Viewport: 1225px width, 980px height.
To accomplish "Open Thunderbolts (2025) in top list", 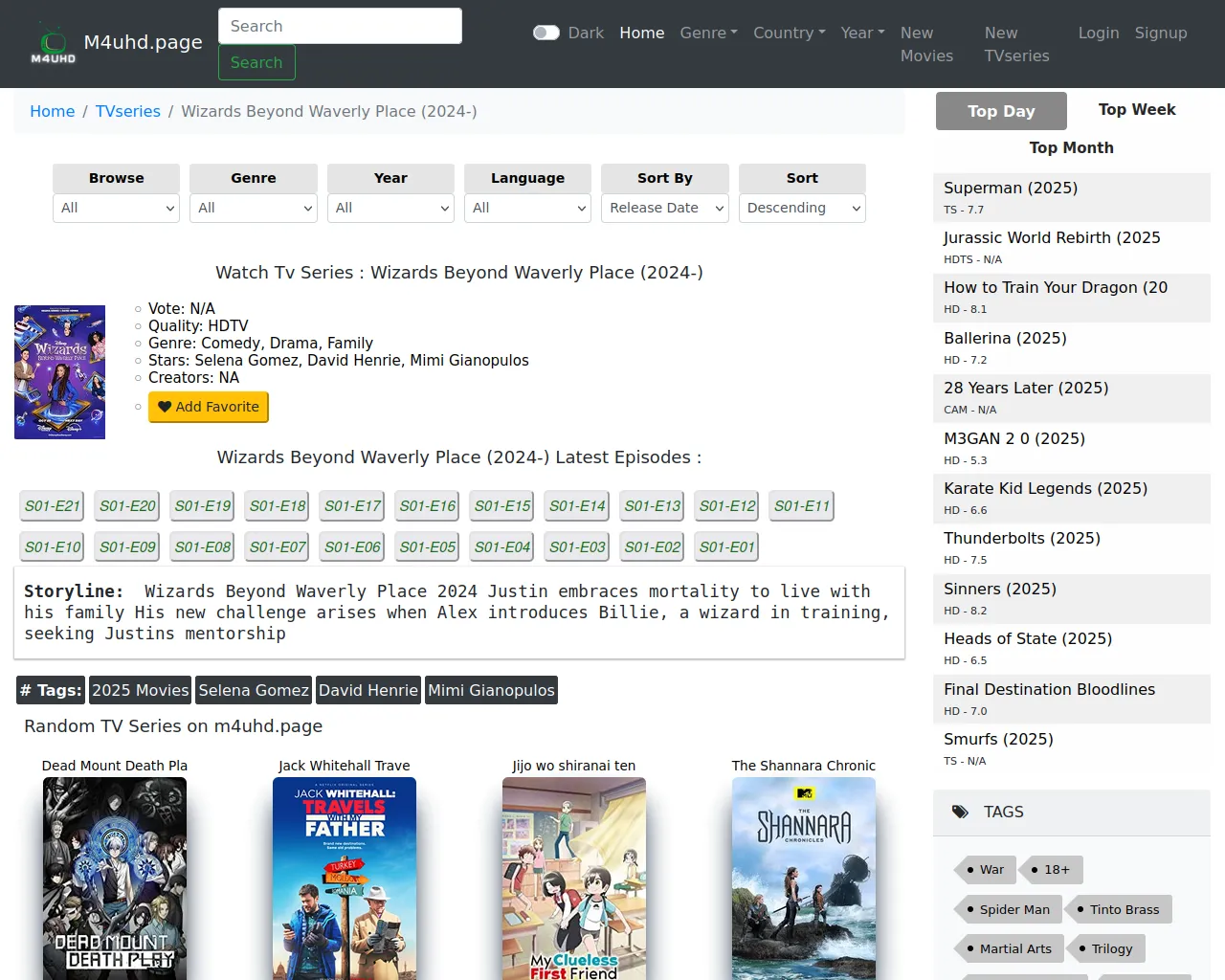I will click(x=1072, y=547).
